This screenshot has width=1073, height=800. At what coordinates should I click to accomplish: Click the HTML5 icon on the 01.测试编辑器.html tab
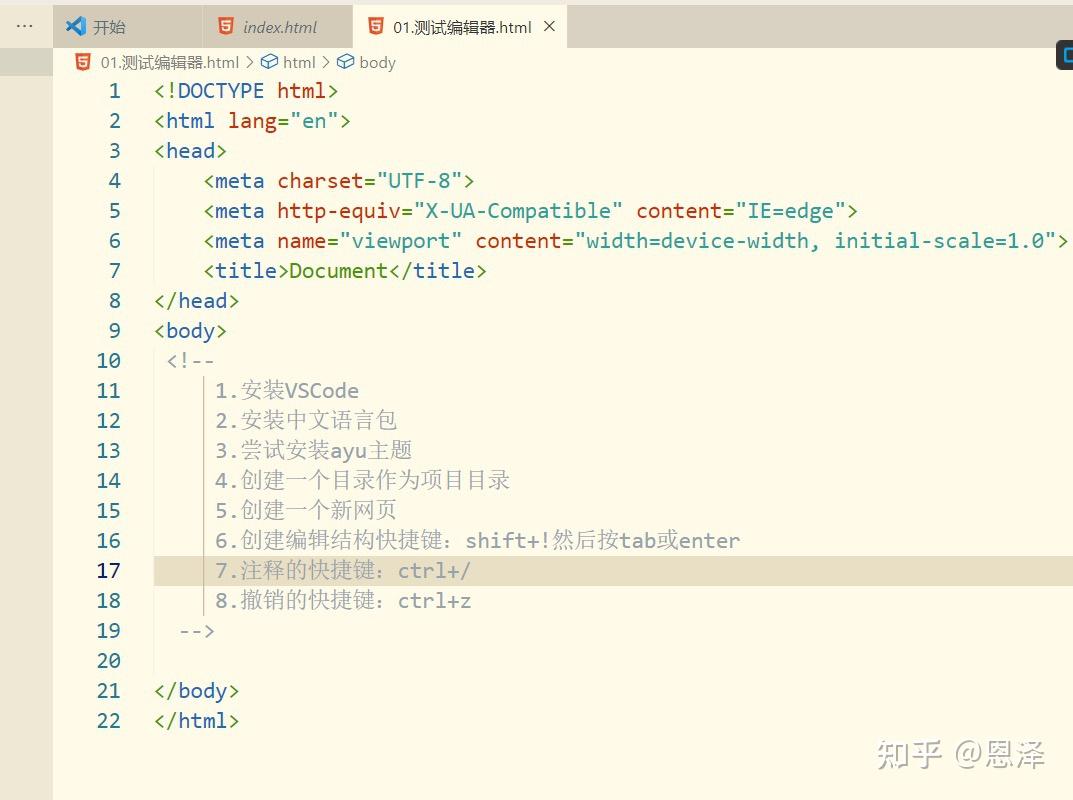point(375,27)
